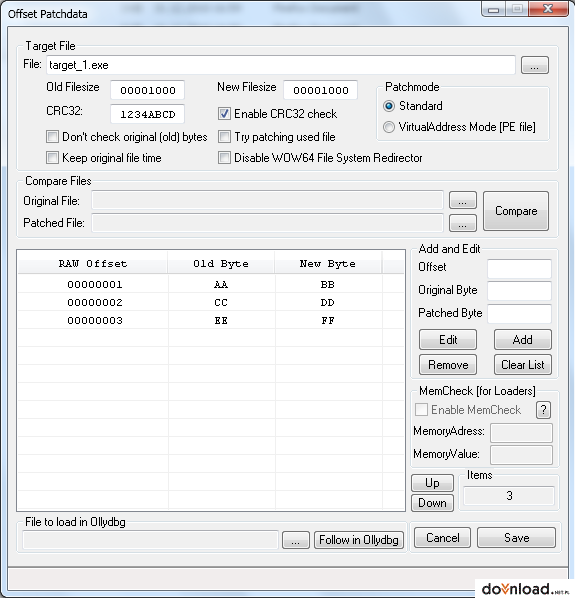The image size is (575, 598).
Task: Select Standard patchmode radio button
Action: coord(389,106)
